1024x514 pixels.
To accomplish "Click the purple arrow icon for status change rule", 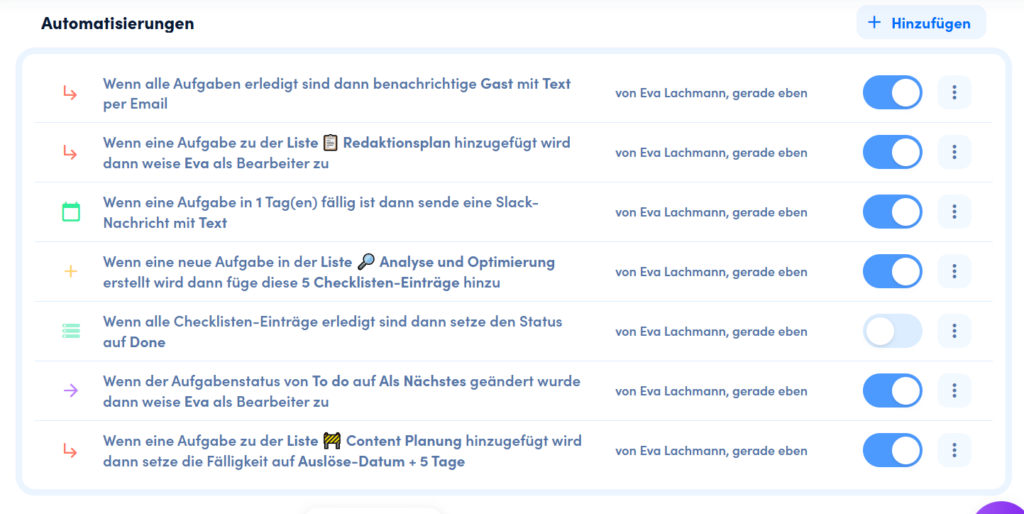I will tap(70, 390).
